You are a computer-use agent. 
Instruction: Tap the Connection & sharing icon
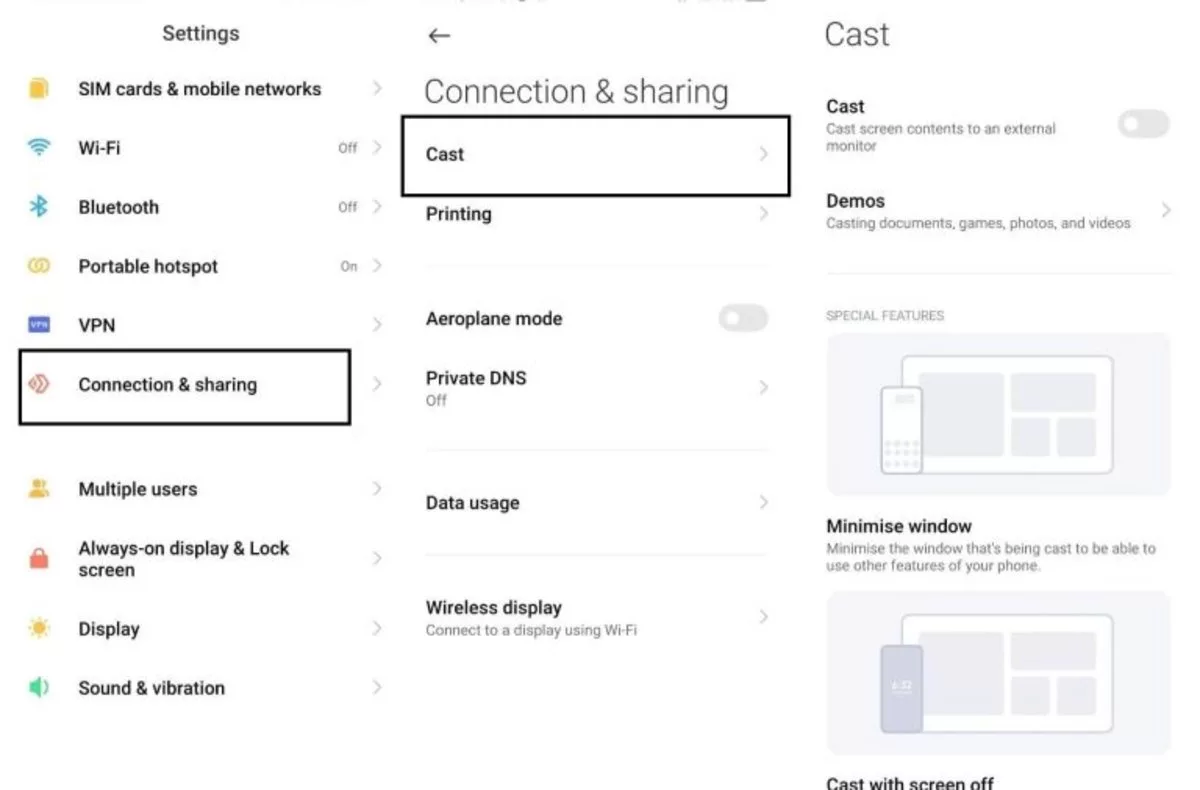(39, 384)
